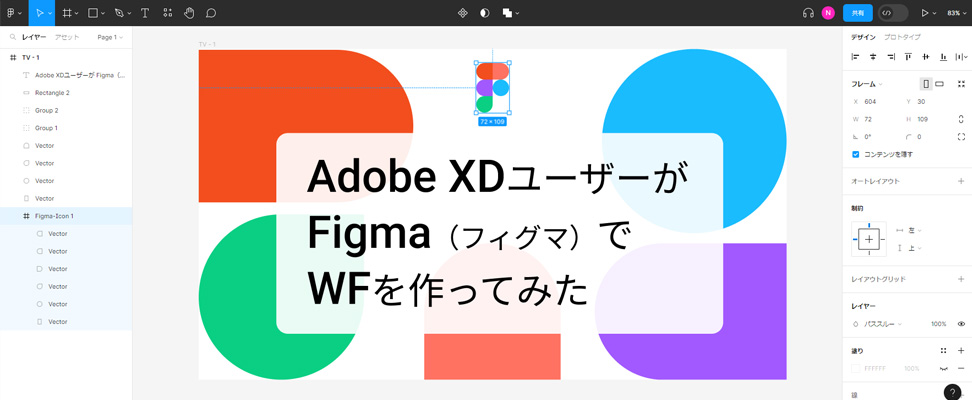Align right using the alignment icon
Screen dimensions: 972x400
click(891, 57)
